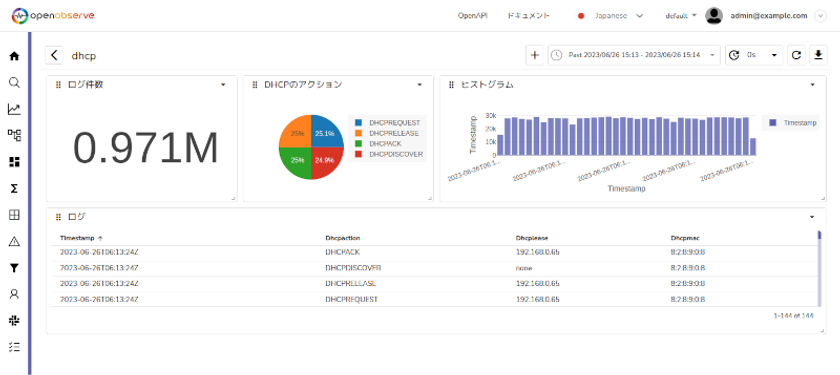Select the DHCPDISCOVER table row cell
840x375 pixels.
coord(353,268)
